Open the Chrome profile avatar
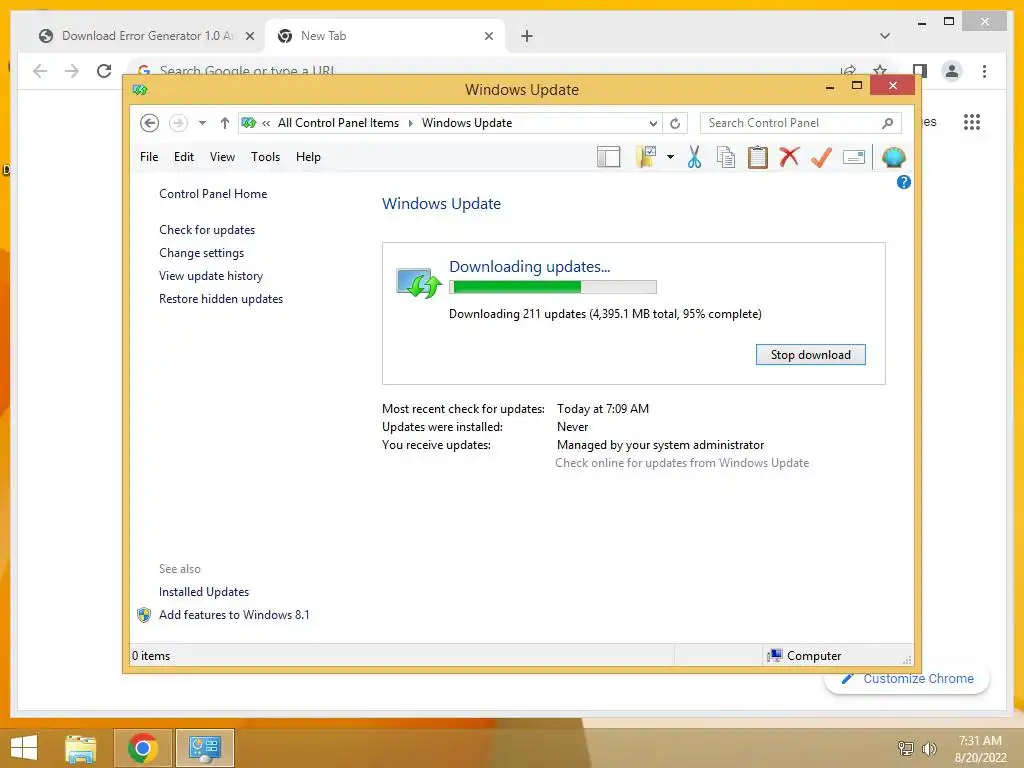Screen dimensions: 1024x768 point(952,71)
